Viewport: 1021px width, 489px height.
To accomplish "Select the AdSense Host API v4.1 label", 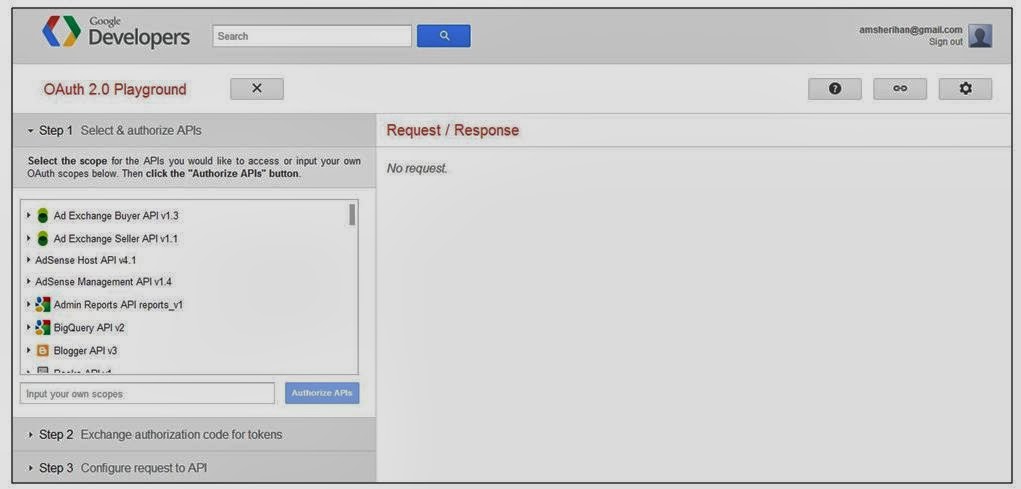I will (85, 260).
